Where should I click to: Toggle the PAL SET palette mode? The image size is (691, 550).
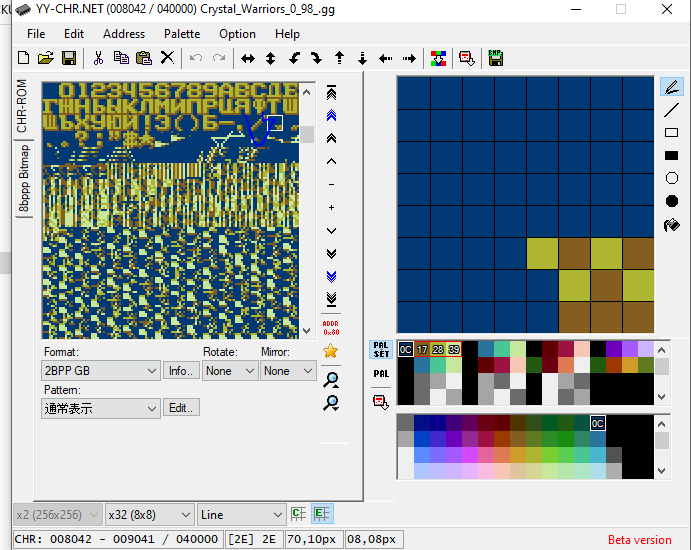pyautogui.click(x=381, y=349)
